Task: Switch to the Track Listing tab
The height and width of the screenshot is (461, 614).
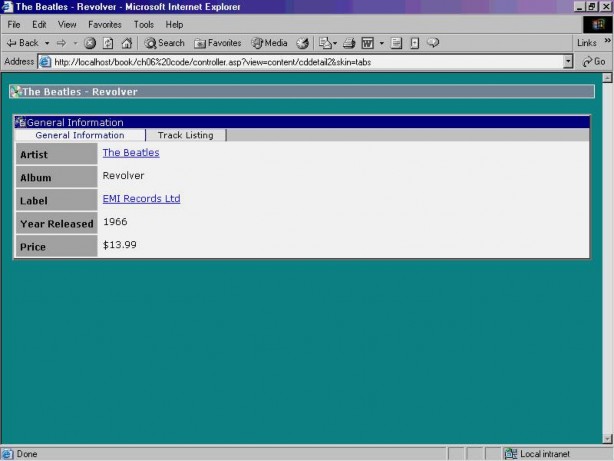Action: tap(185, 135)
